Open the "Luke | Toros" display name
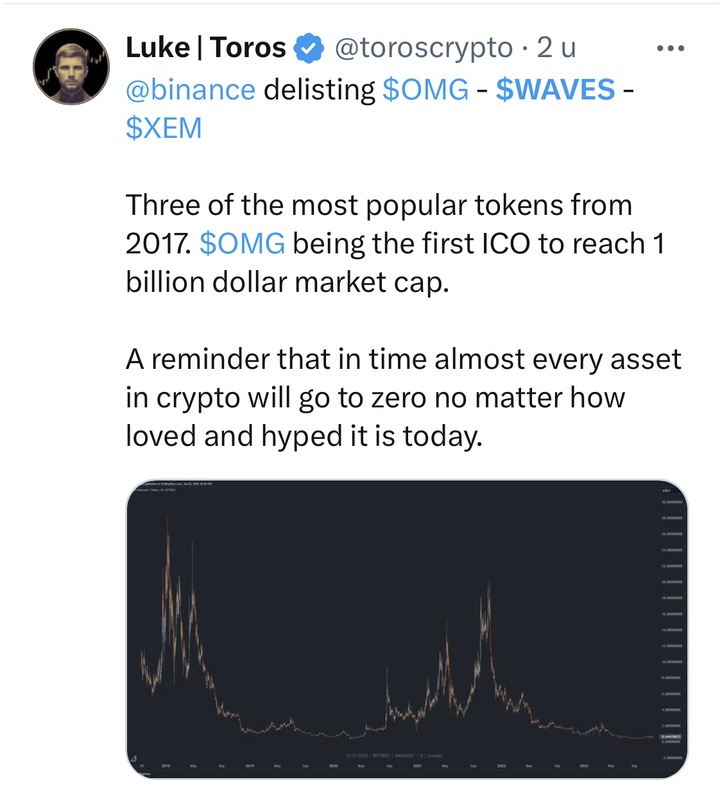 206,48
